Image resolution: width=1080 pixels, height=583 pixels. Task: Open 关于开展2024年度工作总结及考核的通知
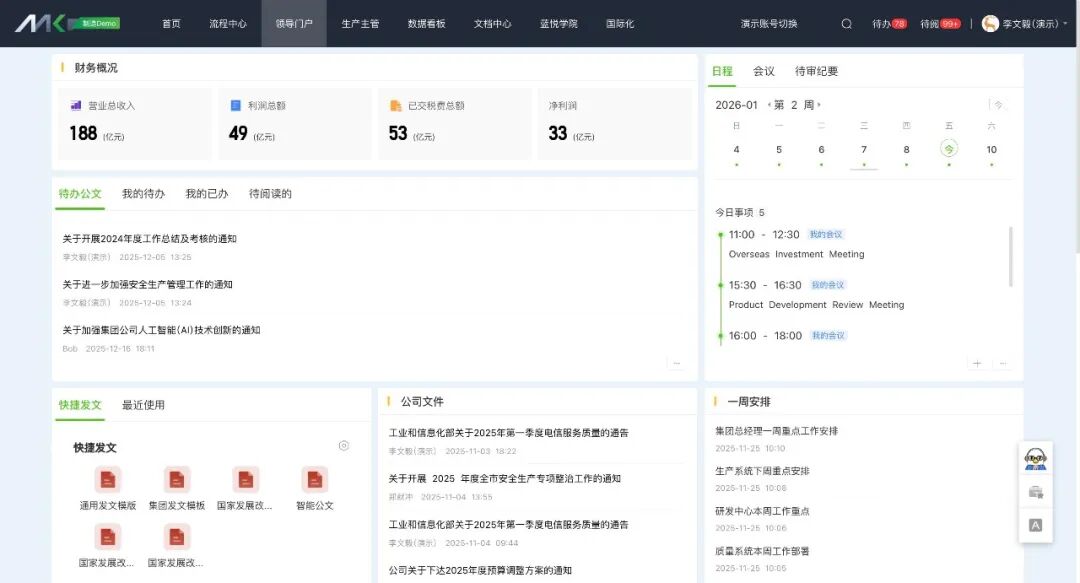tap(150, 239)
